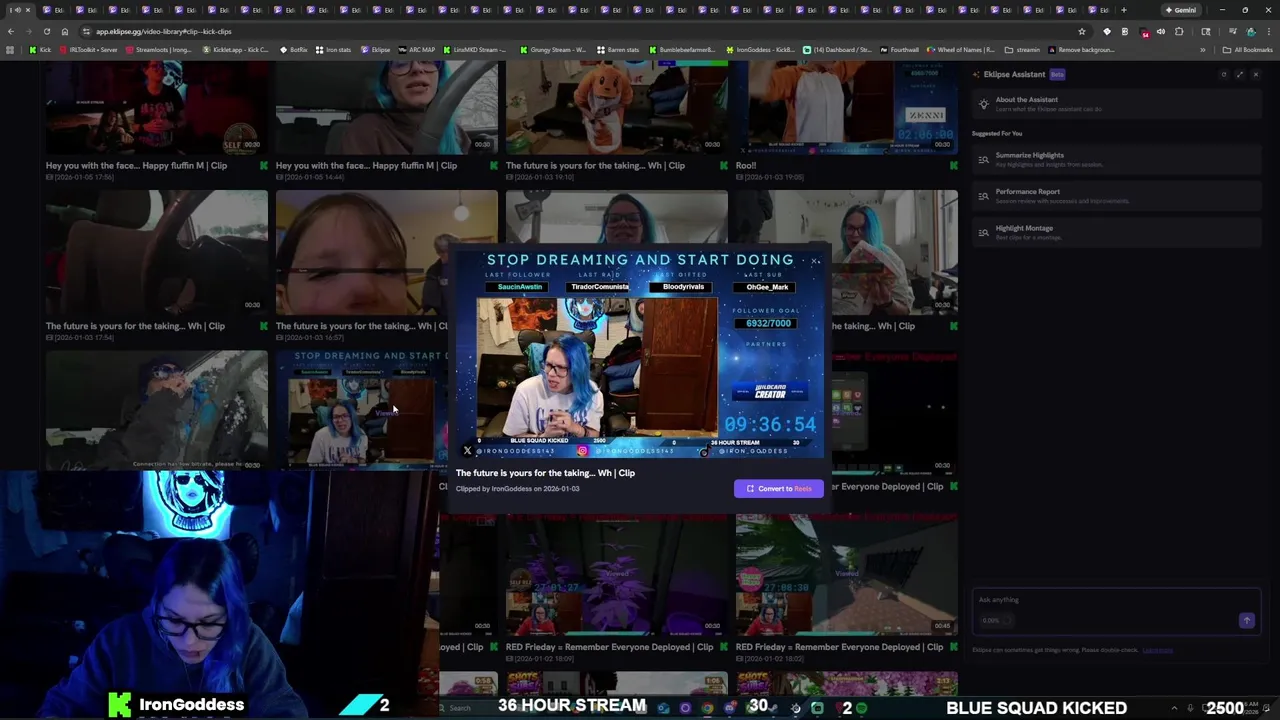Image resolution: width=1280 pixels, height=720 pixels.
Task: Open the Kick bookmark
Action: [x=40, y=49]
